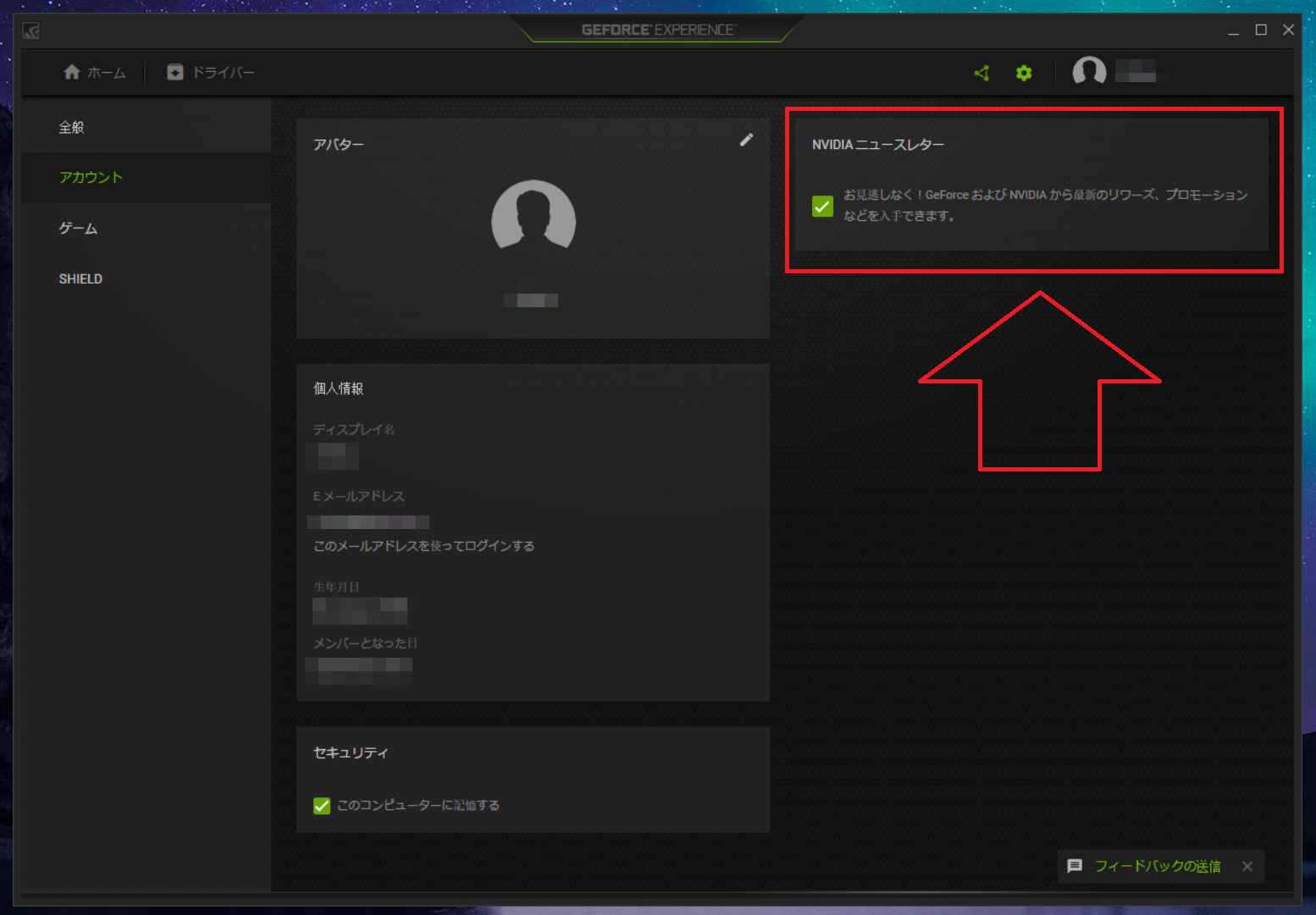Select 全般 in the settings sidebar
Screen dimensions: 1316x915
click(146, 127)
